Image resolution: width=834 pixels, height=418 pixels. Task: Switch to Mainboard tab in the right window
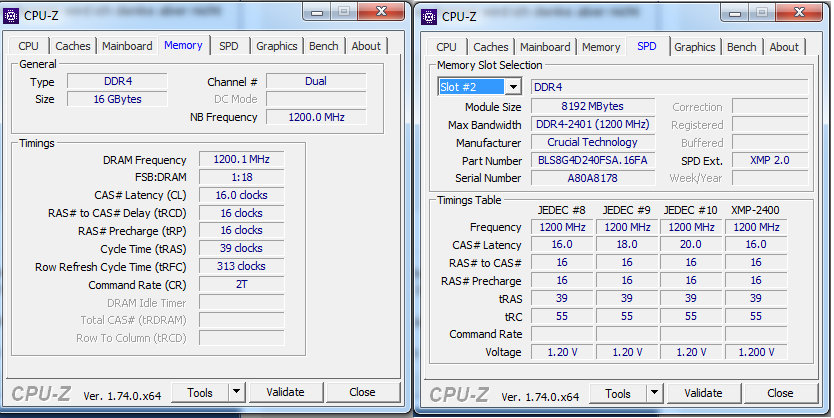point(545,47)
